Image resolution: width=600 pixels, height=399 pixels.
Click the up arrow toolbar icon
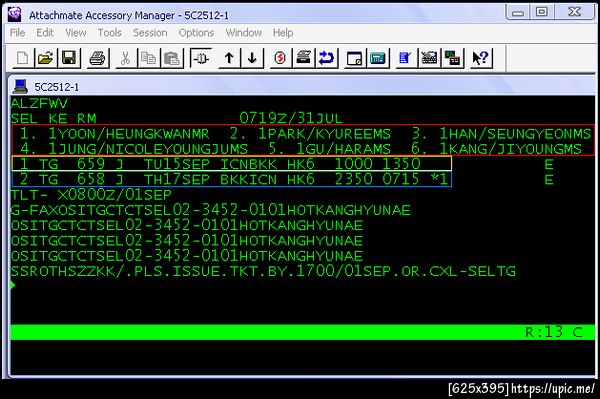pos(229,59)
